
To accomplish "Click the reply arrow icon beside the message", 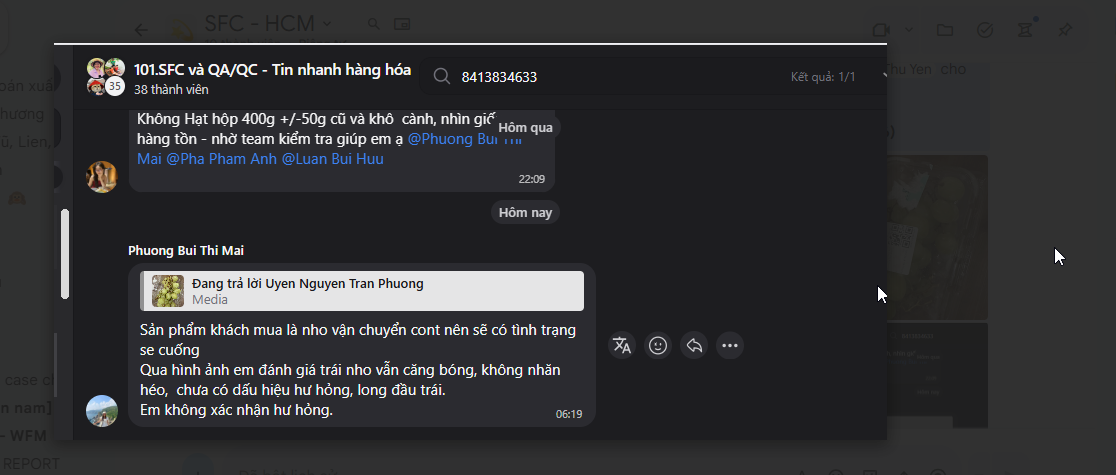I will [x=694, y=345].
